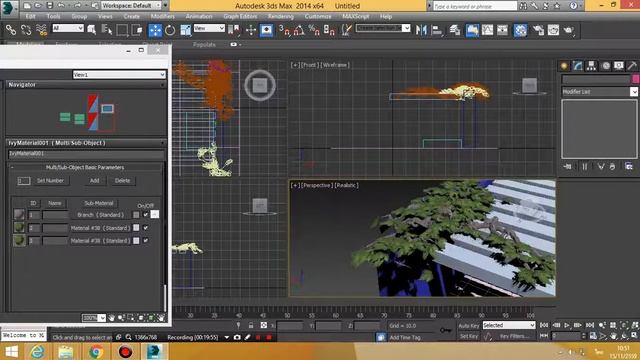Activate the Select and Rotate tool
640x360 pixels.
click(x=170, y=30)
